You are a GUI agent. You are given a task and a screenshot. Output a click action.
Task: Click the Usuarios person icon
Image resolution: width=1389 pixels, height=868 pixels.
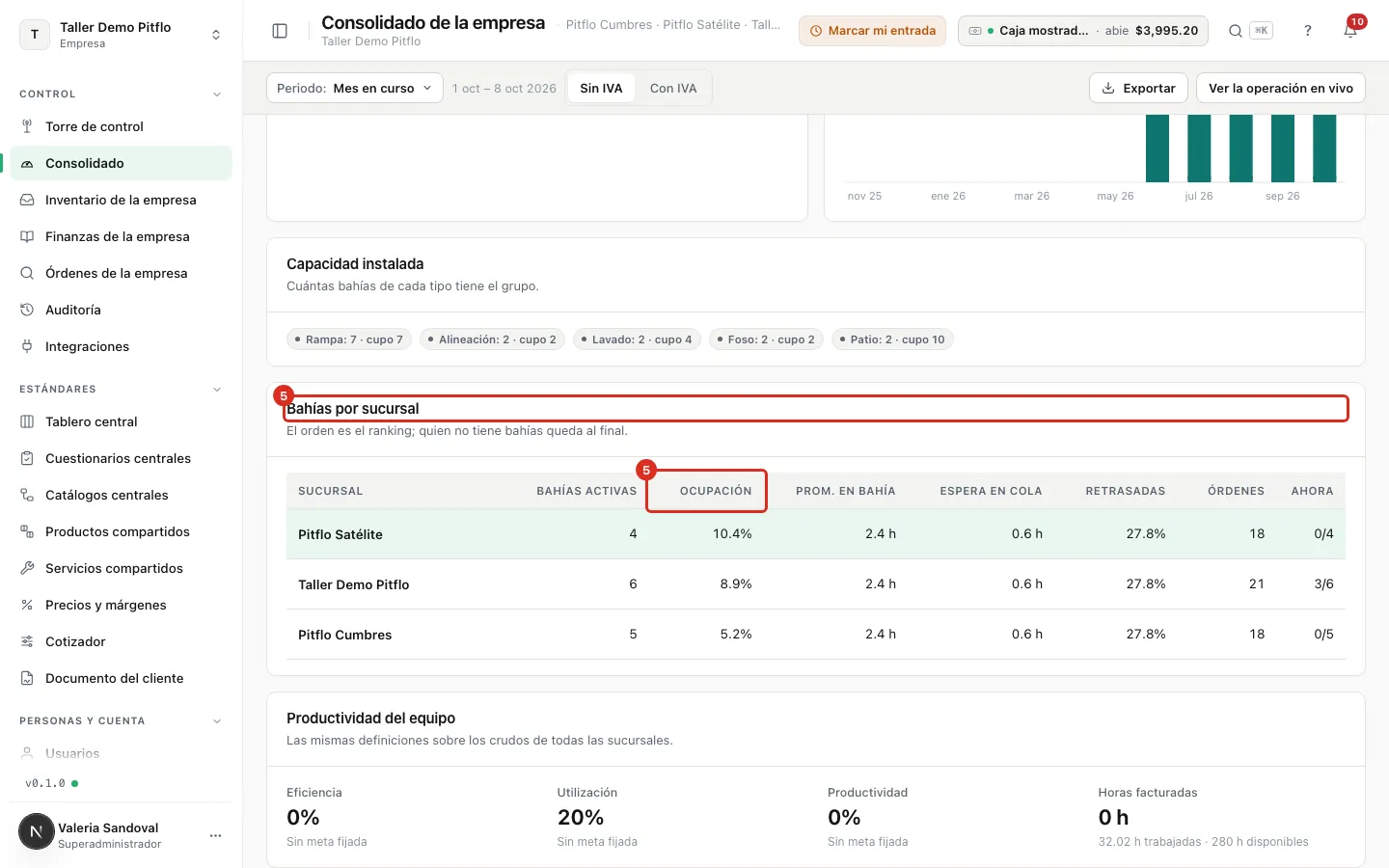coord(27,753)
